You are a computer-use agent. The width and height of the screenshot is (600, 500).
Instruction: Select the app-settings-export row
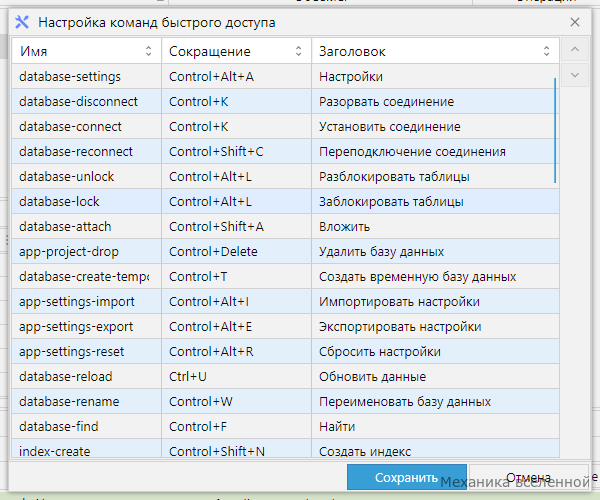pyautogui.click(x=285, y=327)
